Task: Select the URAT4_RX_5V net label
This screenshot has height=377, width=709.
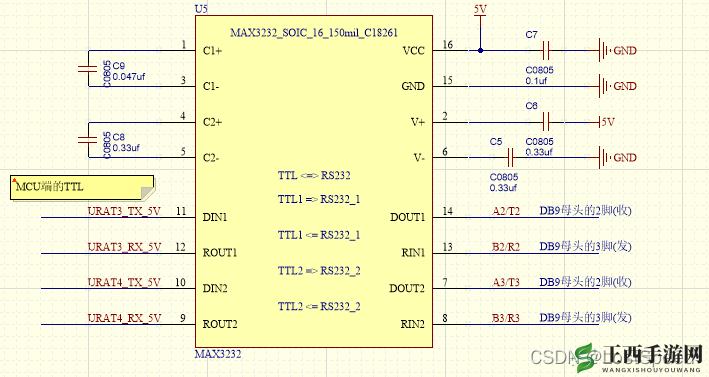Action: coord(124,318)
